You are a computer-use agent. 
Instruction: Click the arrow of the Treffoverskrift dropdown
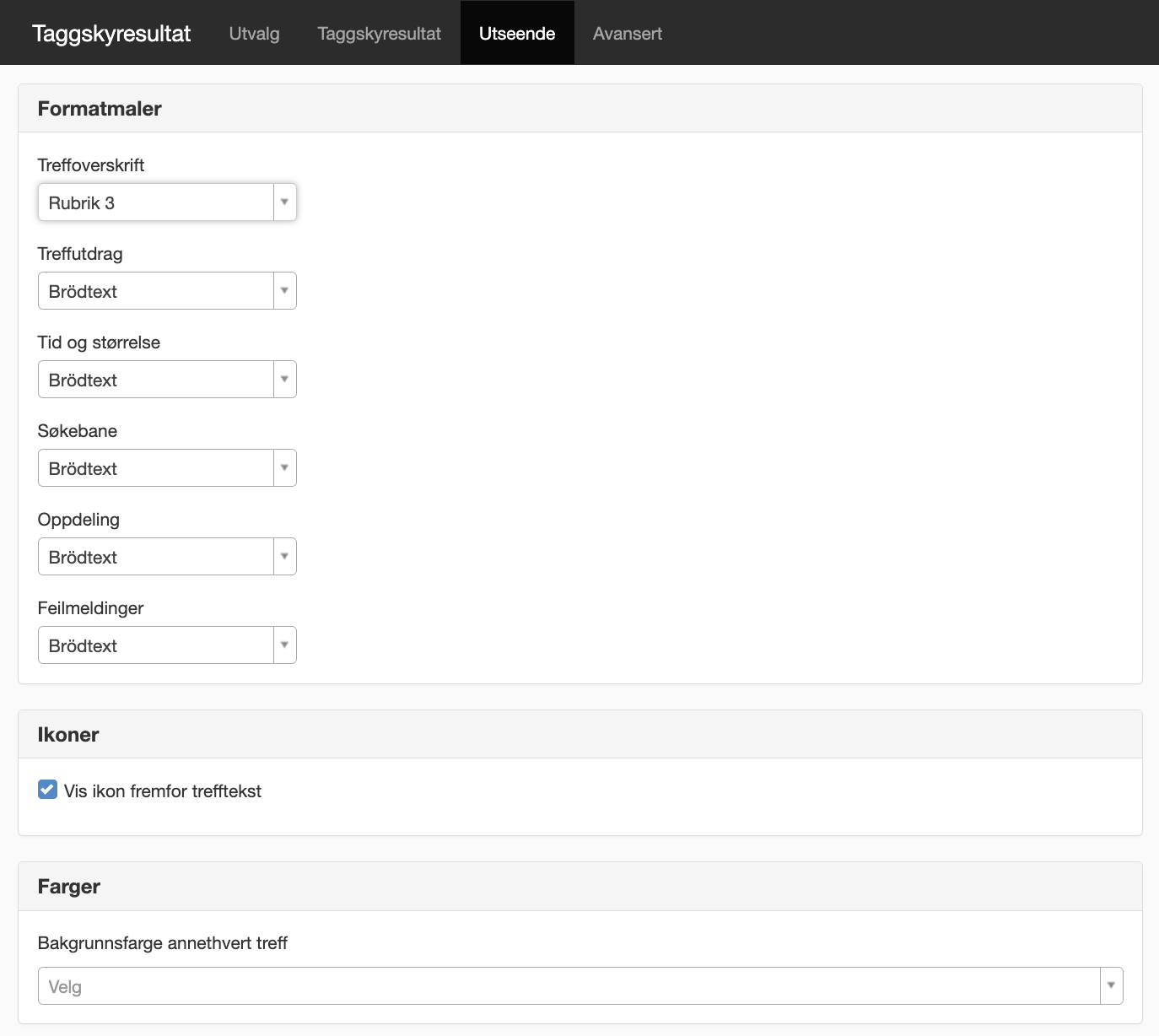(x=285, y=202)
